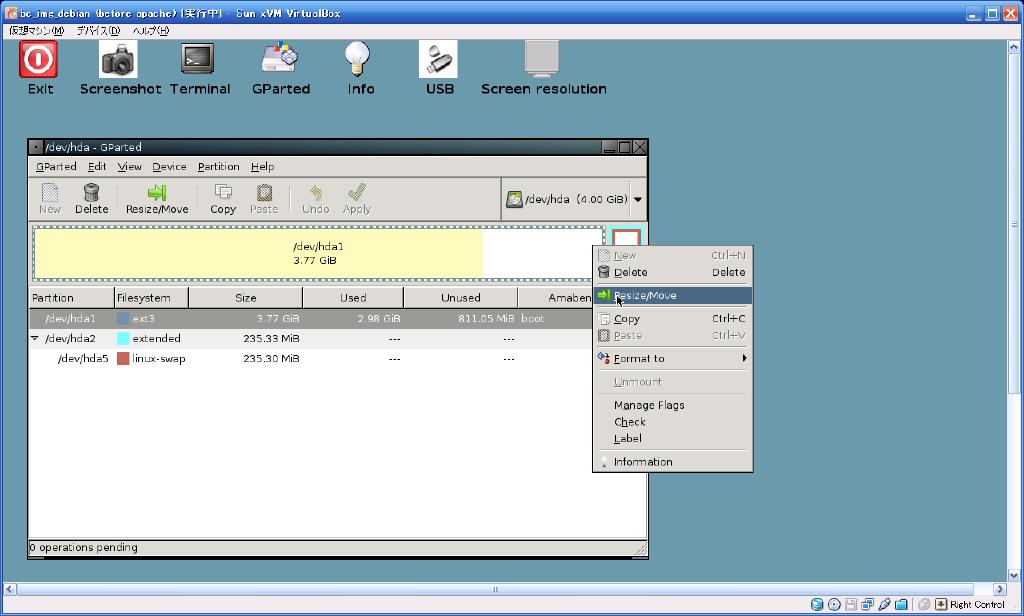This screenshot has width=1024, height=616.
Task: Open the VirtualBox 仮想マシン menu
Action: coord(37,31)
